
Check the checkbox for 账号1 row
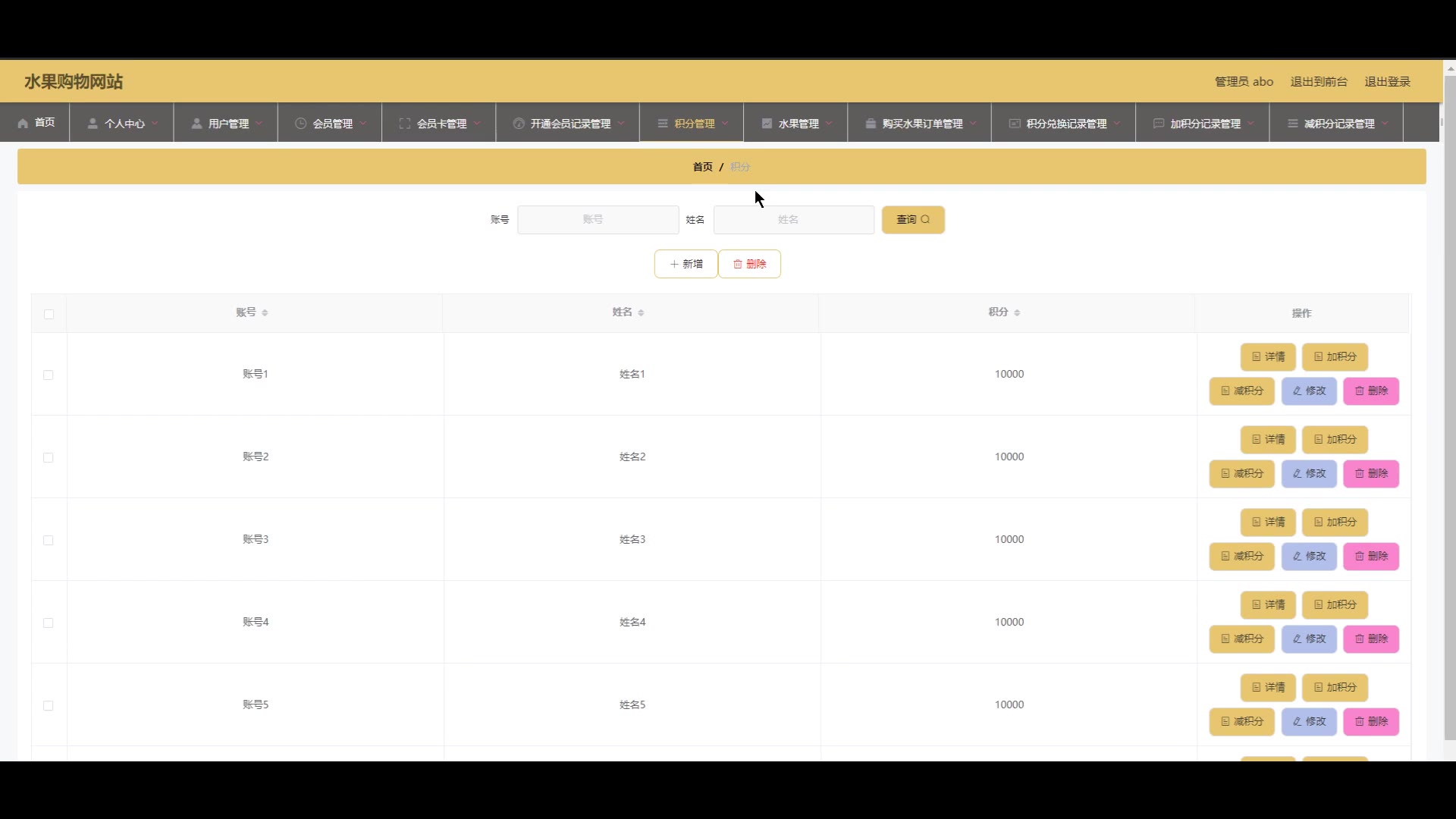(x=49, y=375)
